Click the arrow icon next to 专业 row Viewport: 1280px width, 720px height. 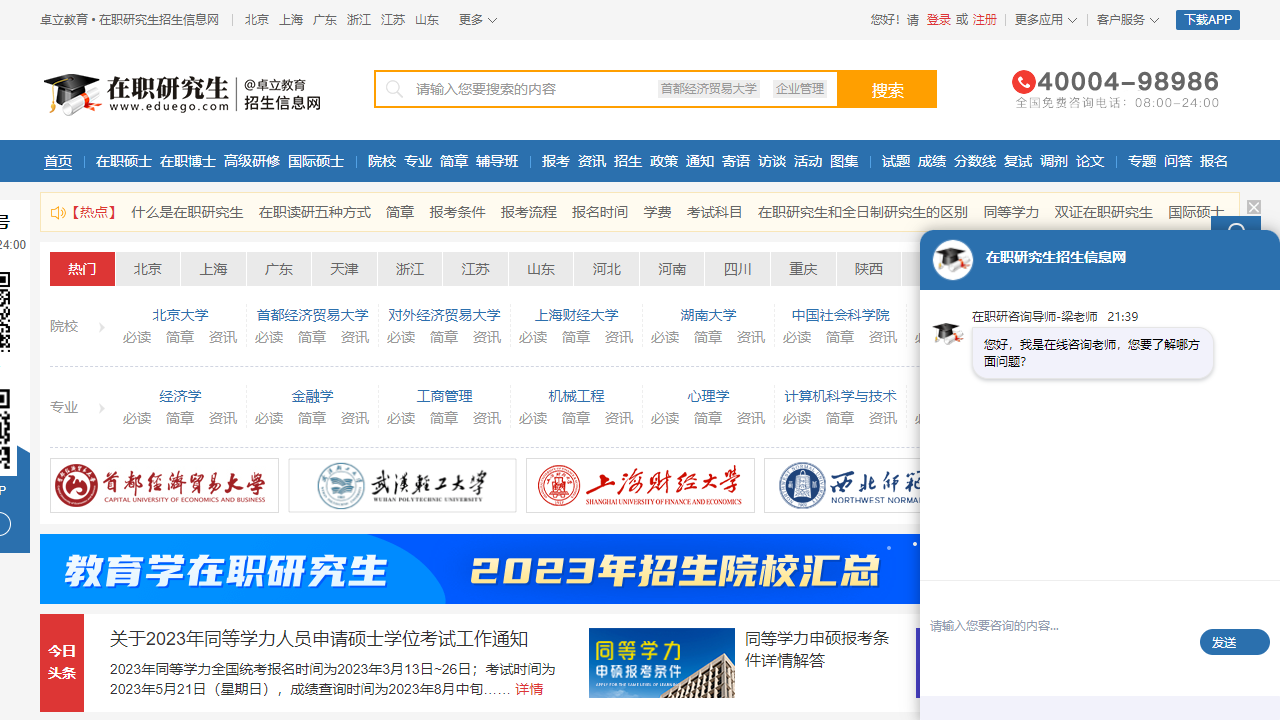click(x=101, y=408)
